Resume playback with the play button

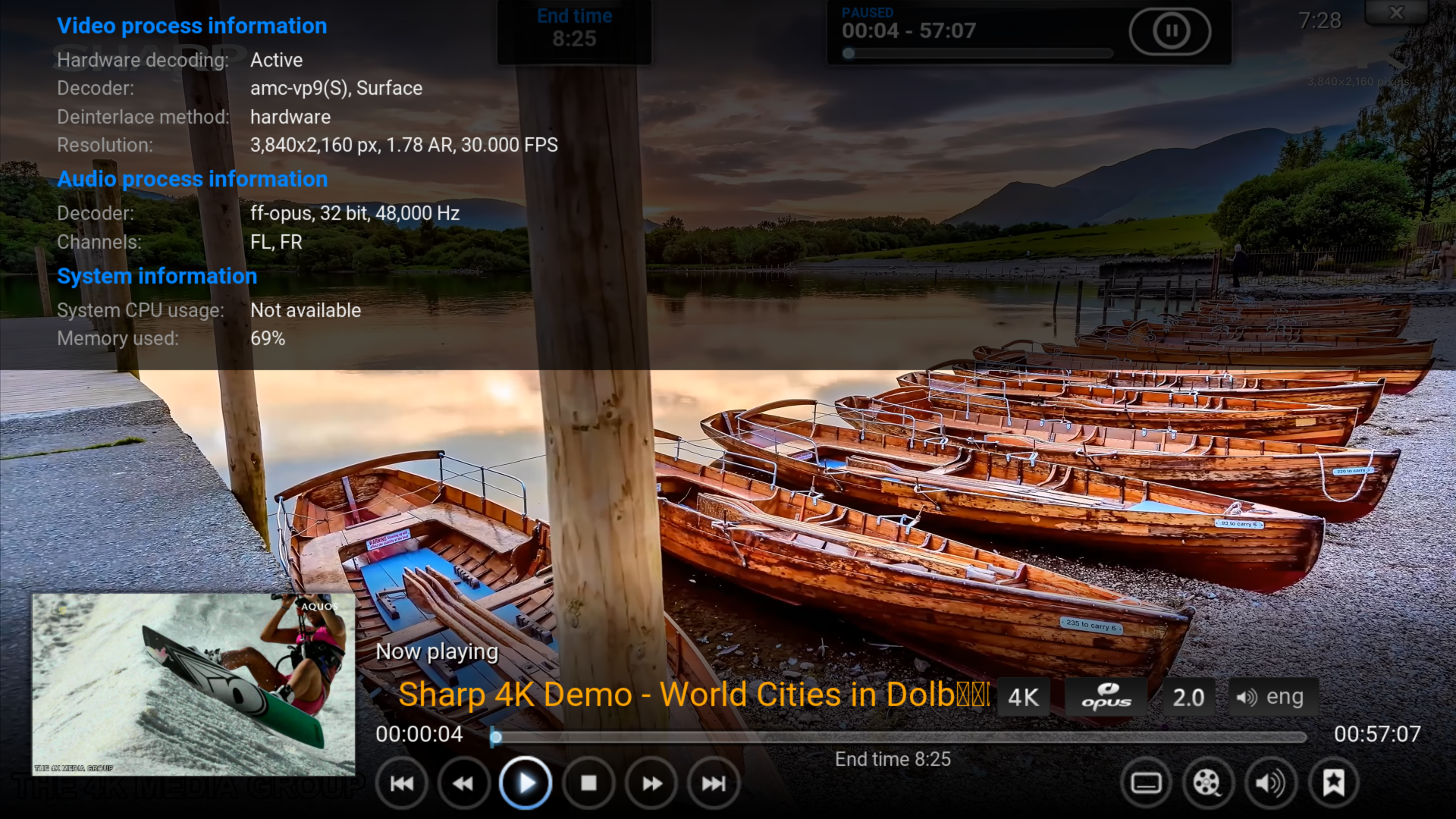(x=526, y=783)
